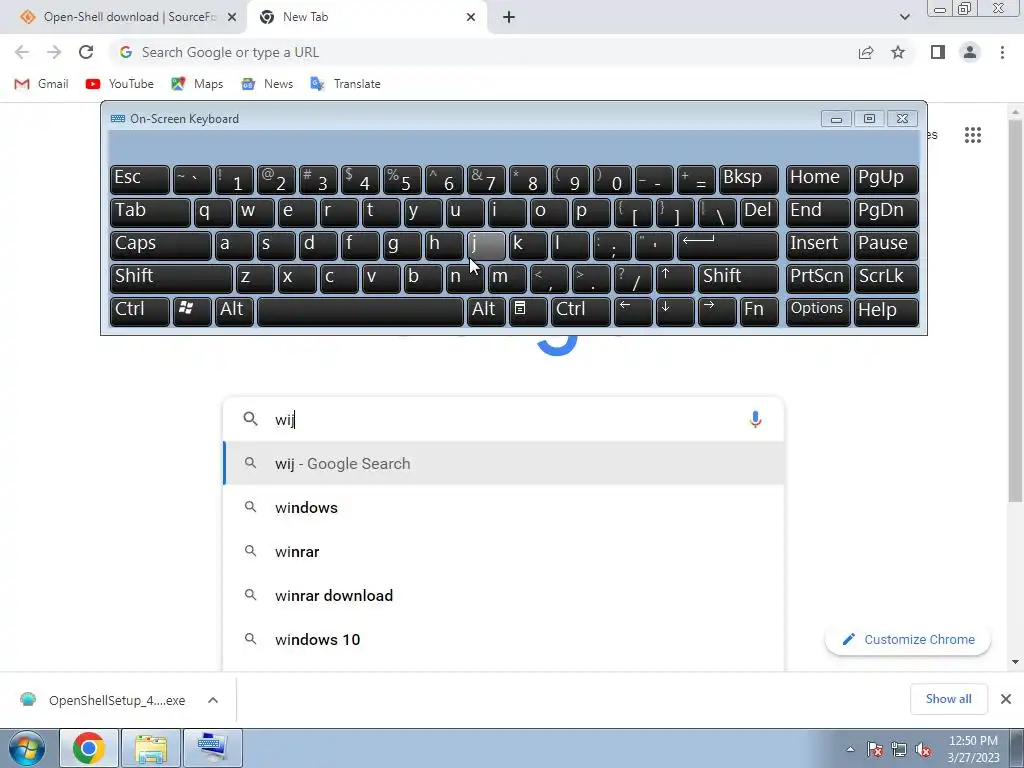Close the New Tab tab
This screenshot has height=768, width=1024.
coord(471,18)
